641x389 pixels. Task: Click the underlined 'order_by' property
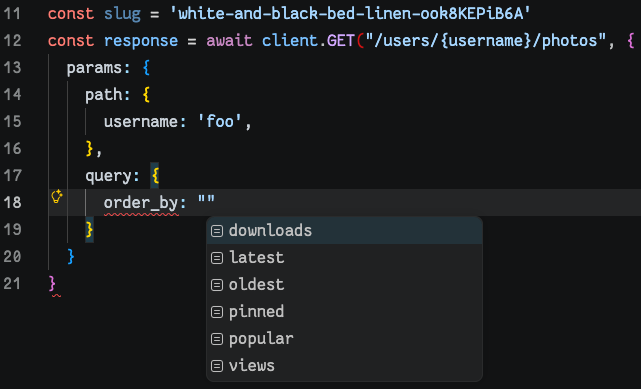tap(141, 203)
